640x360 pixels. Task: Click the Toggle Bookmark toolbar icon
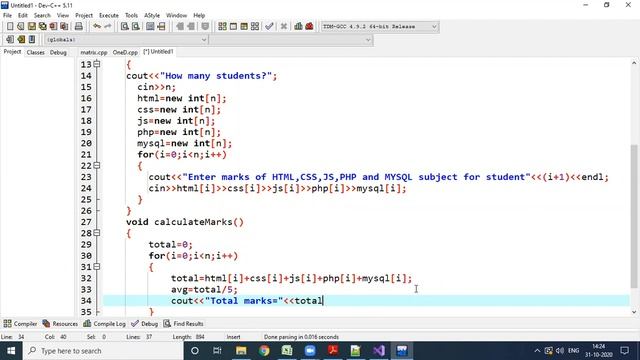tap(21, 40)
